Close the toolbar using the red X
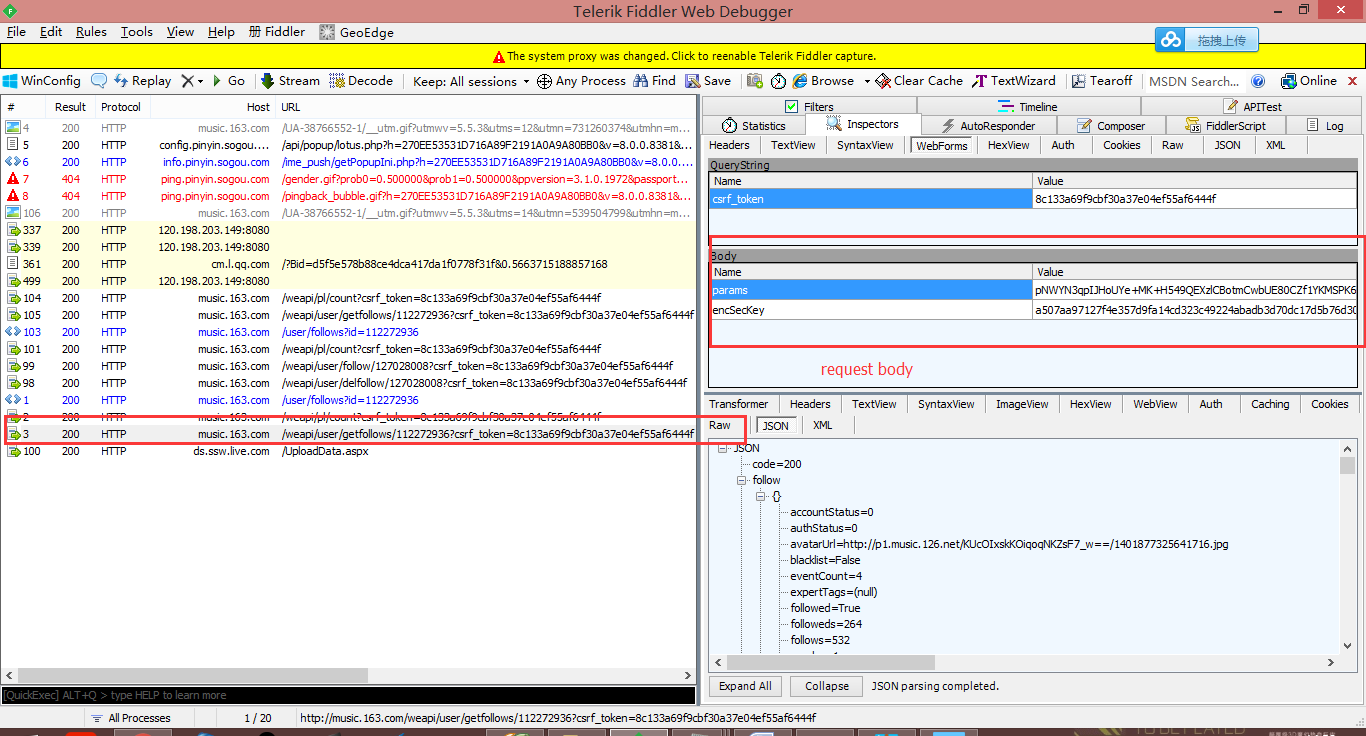This screenshot has height=736, width=1366. (x=1354, y=81)
